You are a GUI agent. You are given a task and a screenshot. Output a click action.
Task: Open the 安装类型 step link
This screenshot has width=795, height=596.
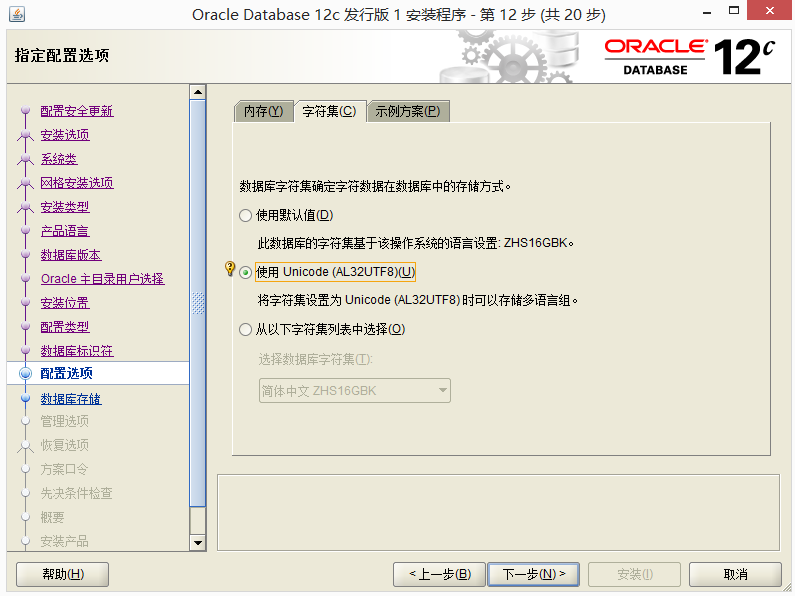tap(65, 207)
